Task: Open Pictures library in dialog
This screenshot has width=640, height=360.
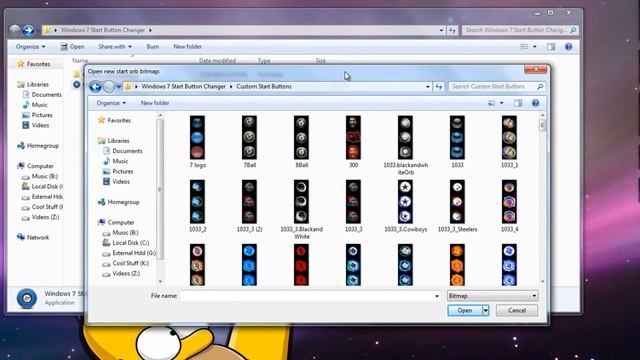Action: [118, 171]
